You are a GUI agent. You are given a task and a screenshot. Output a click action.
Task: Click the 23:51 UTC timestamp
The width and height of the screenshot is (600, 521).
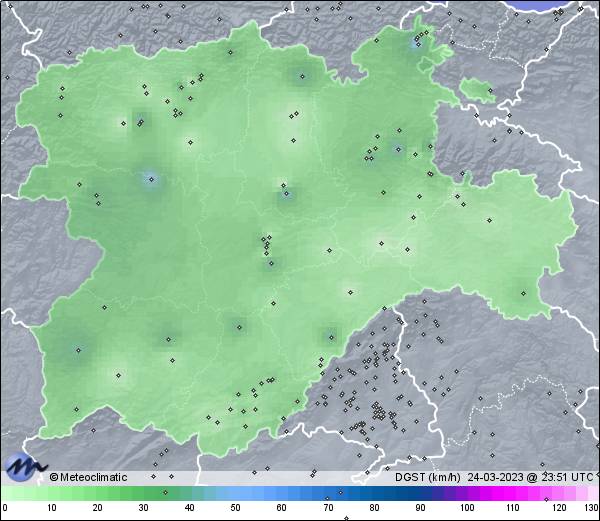pos(567,477)
